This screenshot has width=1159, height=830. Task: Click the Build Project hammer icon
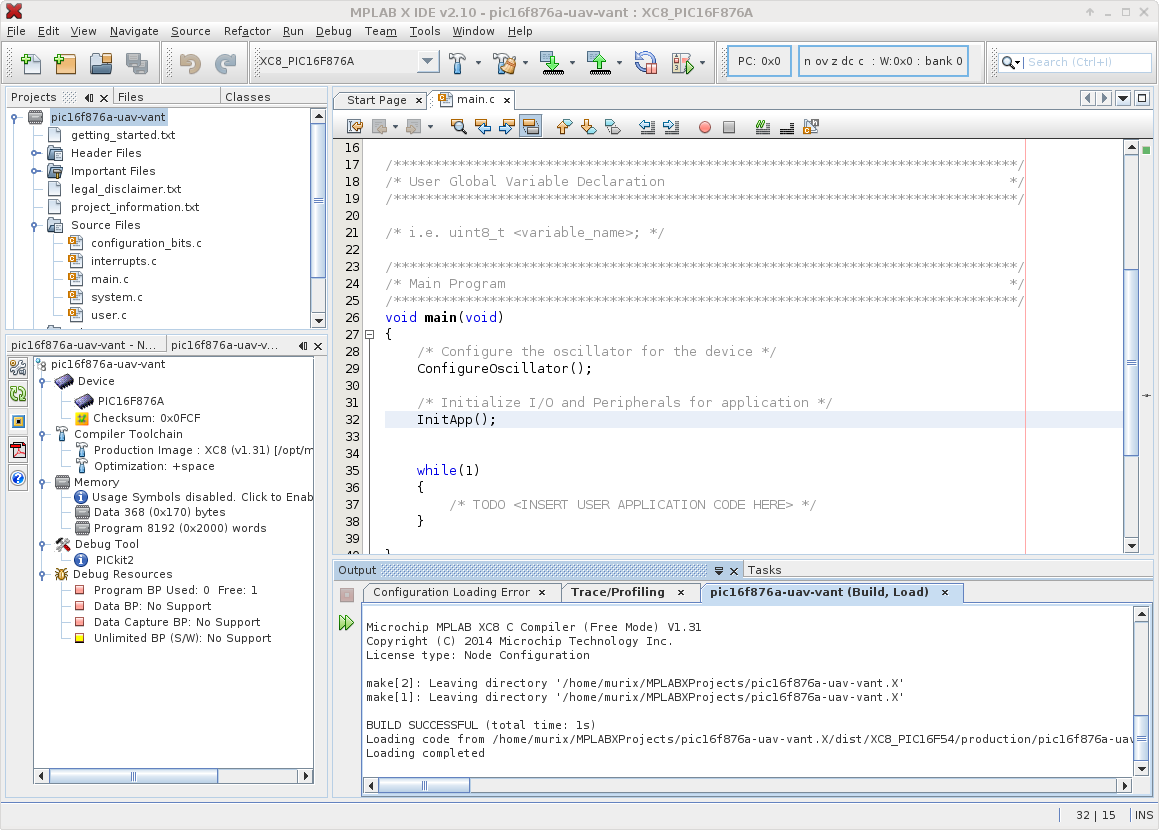[x=458, y=63]
